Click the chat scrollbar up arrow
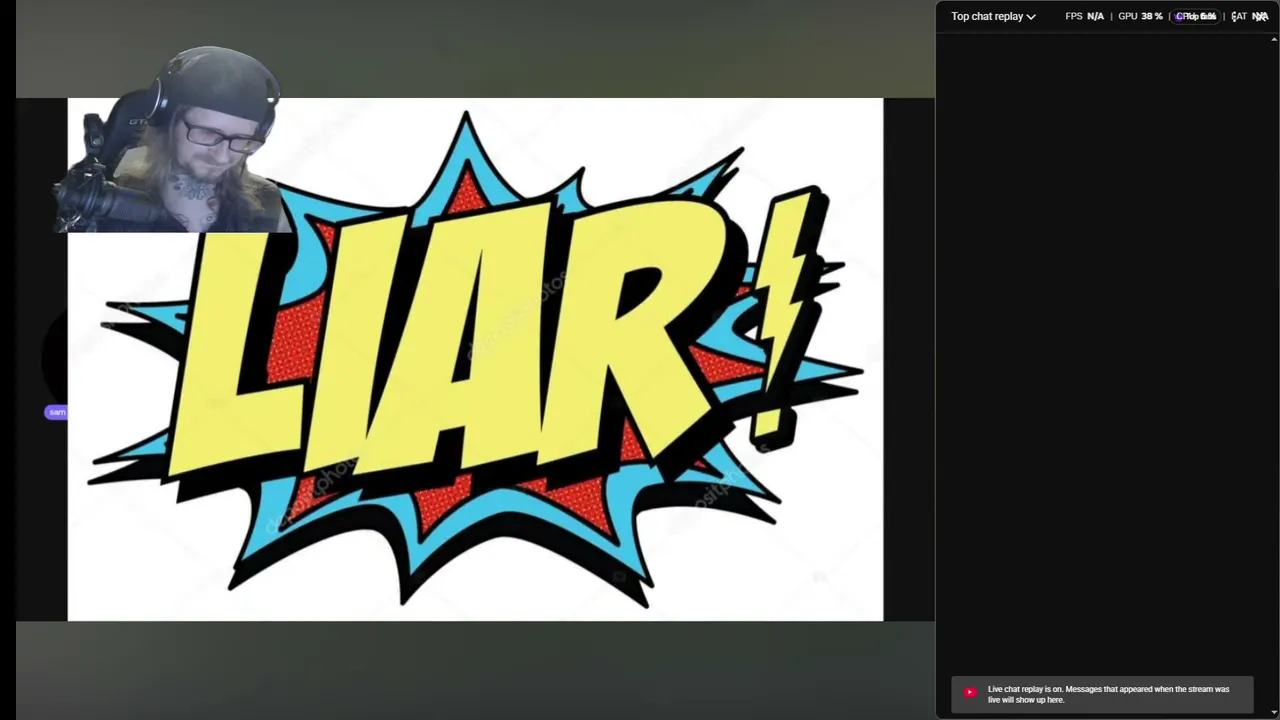 (x=1274, y=40)
